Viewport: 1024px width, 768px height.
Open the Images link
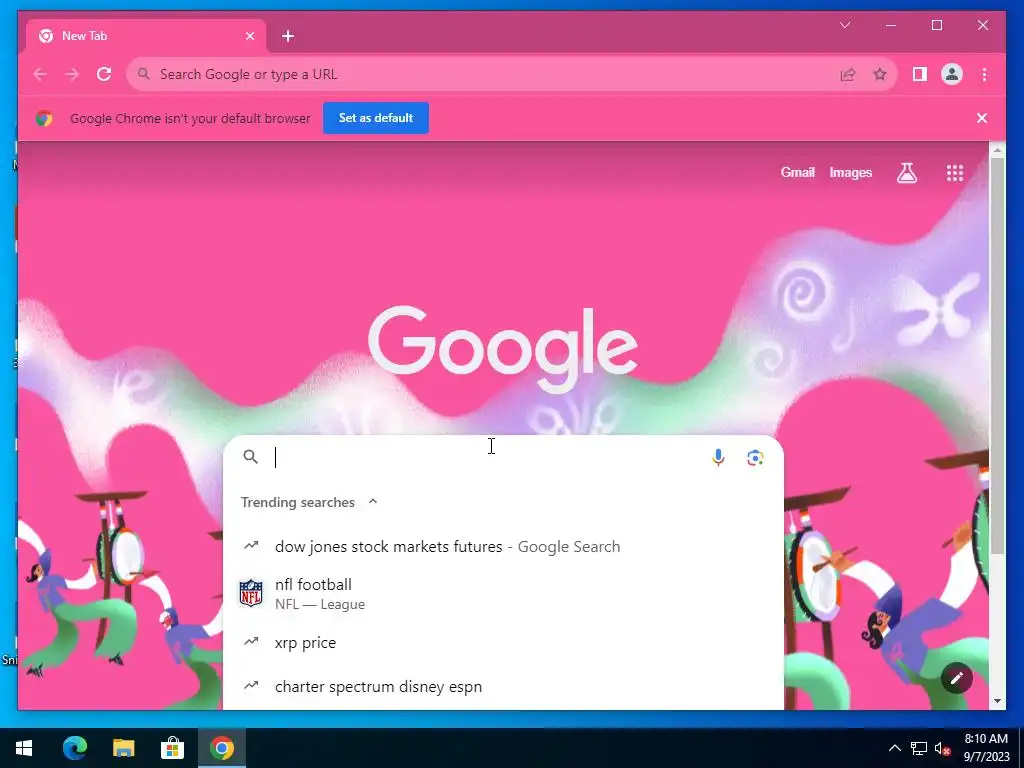click(x=850, y=172)
